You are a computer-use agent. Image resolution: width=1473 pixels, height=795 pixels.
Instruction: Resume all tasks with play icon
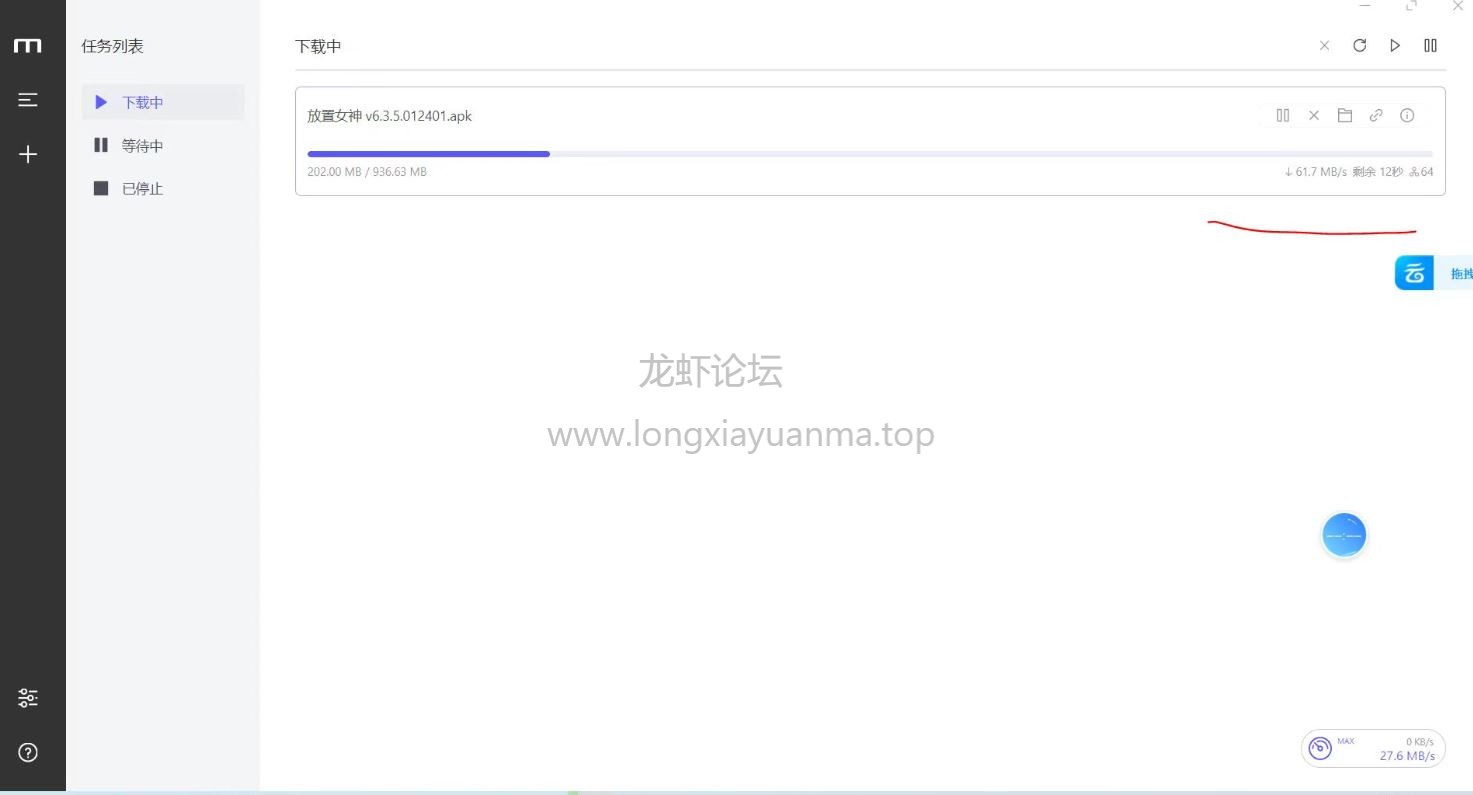(1395, 45)
